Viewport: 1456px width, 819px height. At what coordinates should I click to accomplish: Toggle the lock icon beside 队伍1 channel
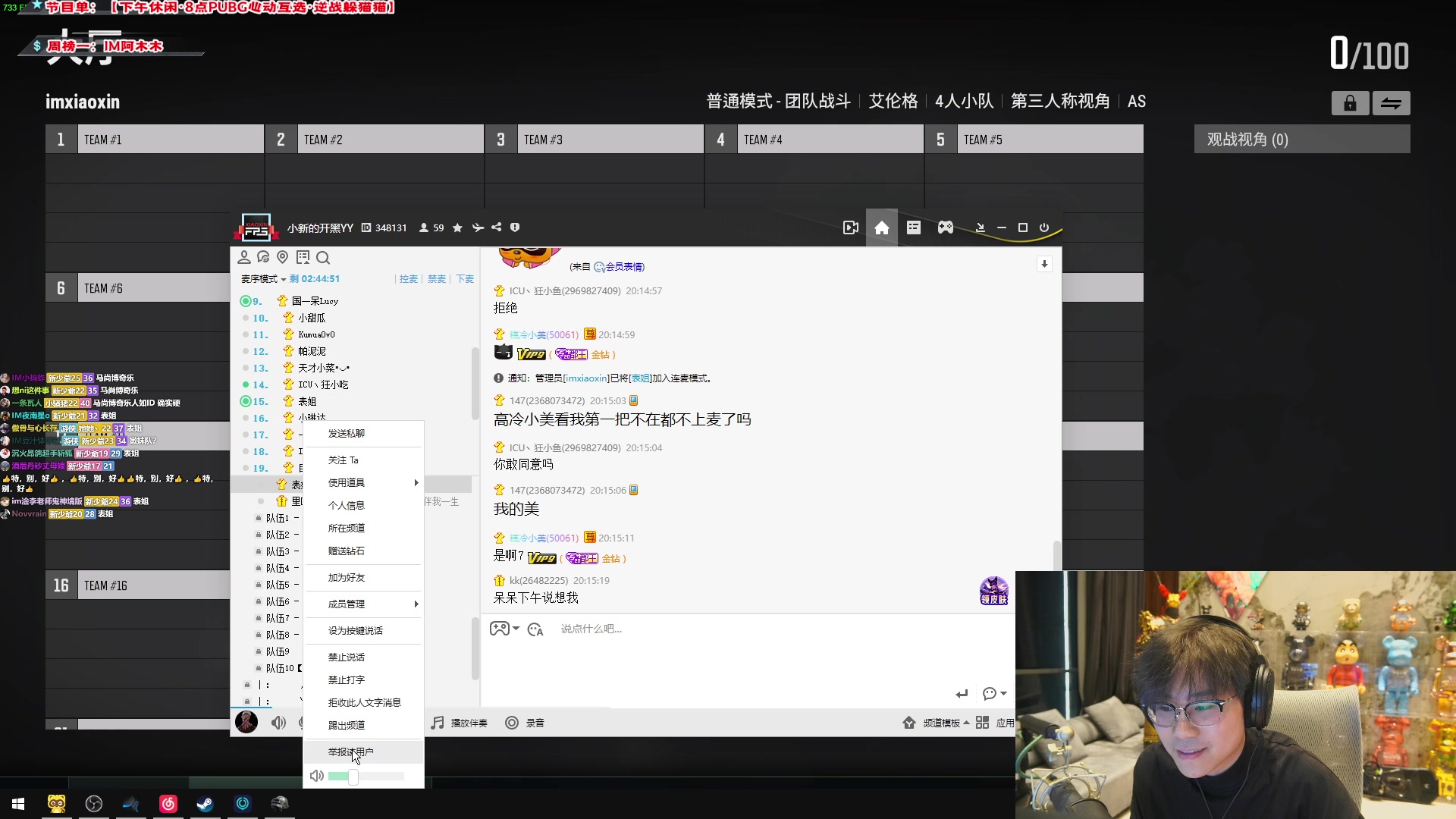pyautogui.click(x=259, y=518)
